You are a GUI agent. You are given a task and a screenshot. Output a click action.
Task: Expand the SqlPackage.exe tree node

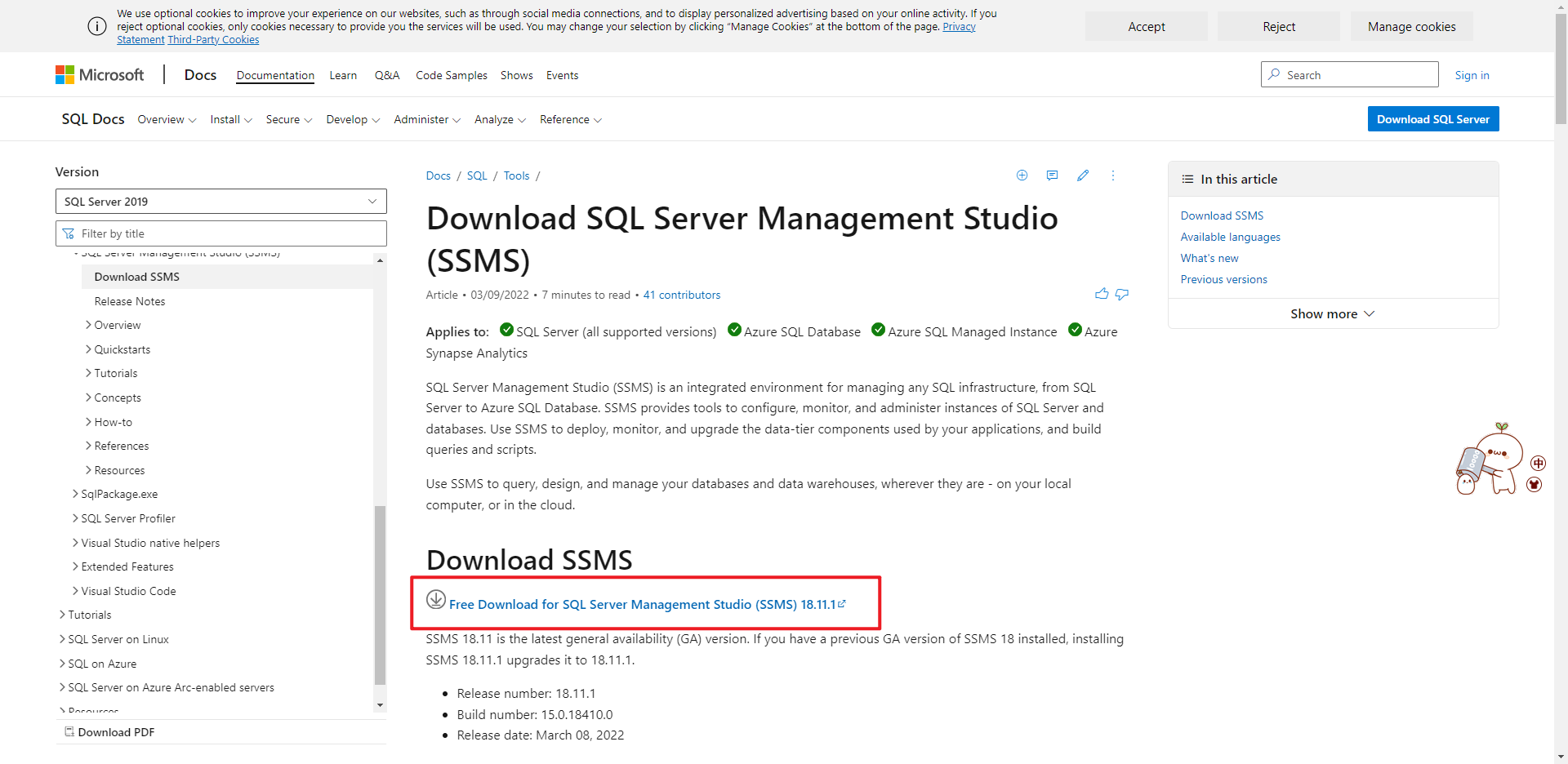(75, 494)
